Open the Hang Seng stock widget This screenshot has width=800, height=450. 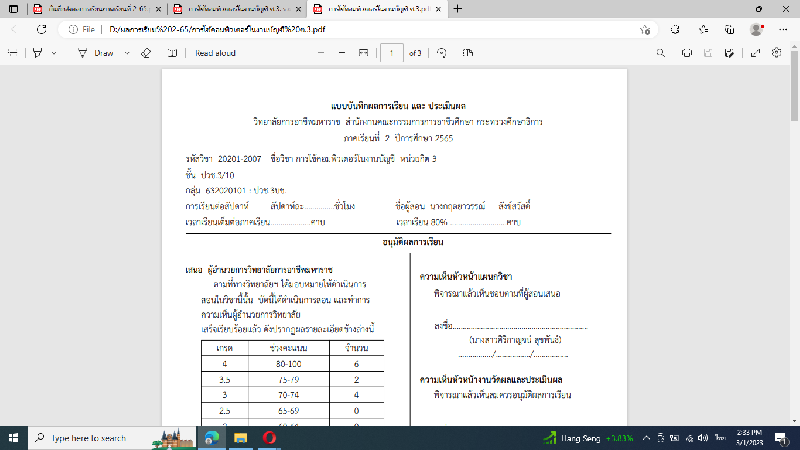click(x=588, y=438)
